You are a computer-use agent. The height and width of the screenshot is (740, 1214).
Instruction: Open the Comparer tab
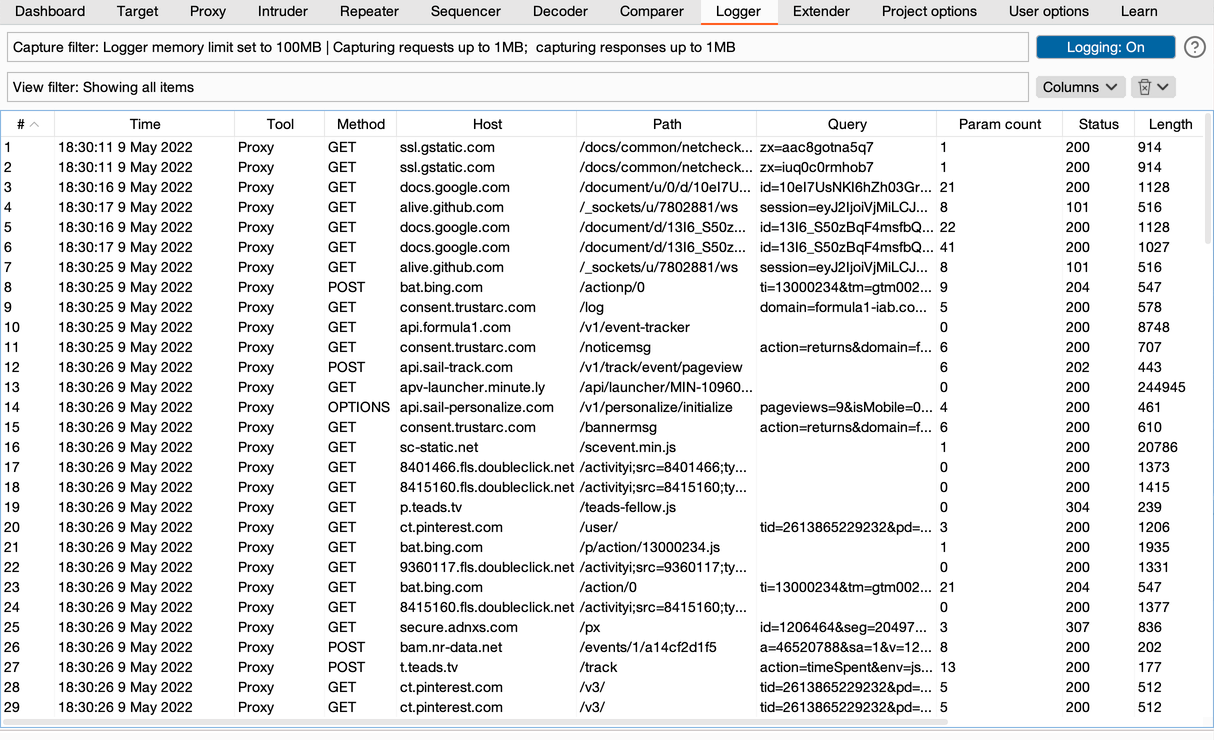(x=652, y=12)
